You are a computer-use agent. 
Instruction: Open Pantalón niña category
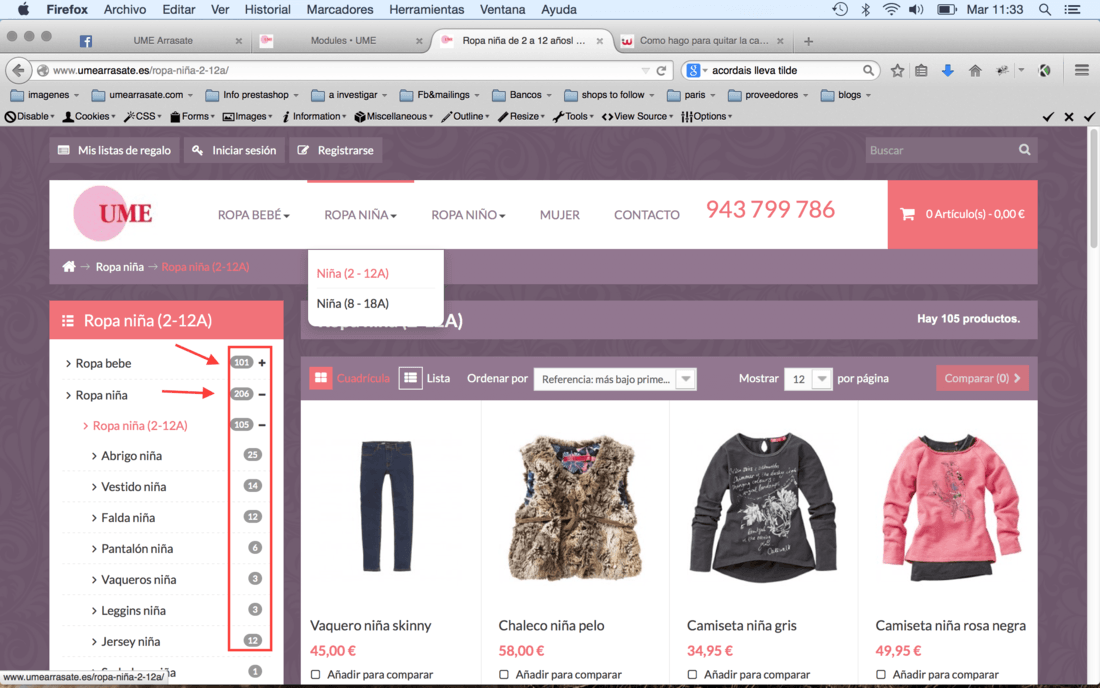[x=137, y=548]
